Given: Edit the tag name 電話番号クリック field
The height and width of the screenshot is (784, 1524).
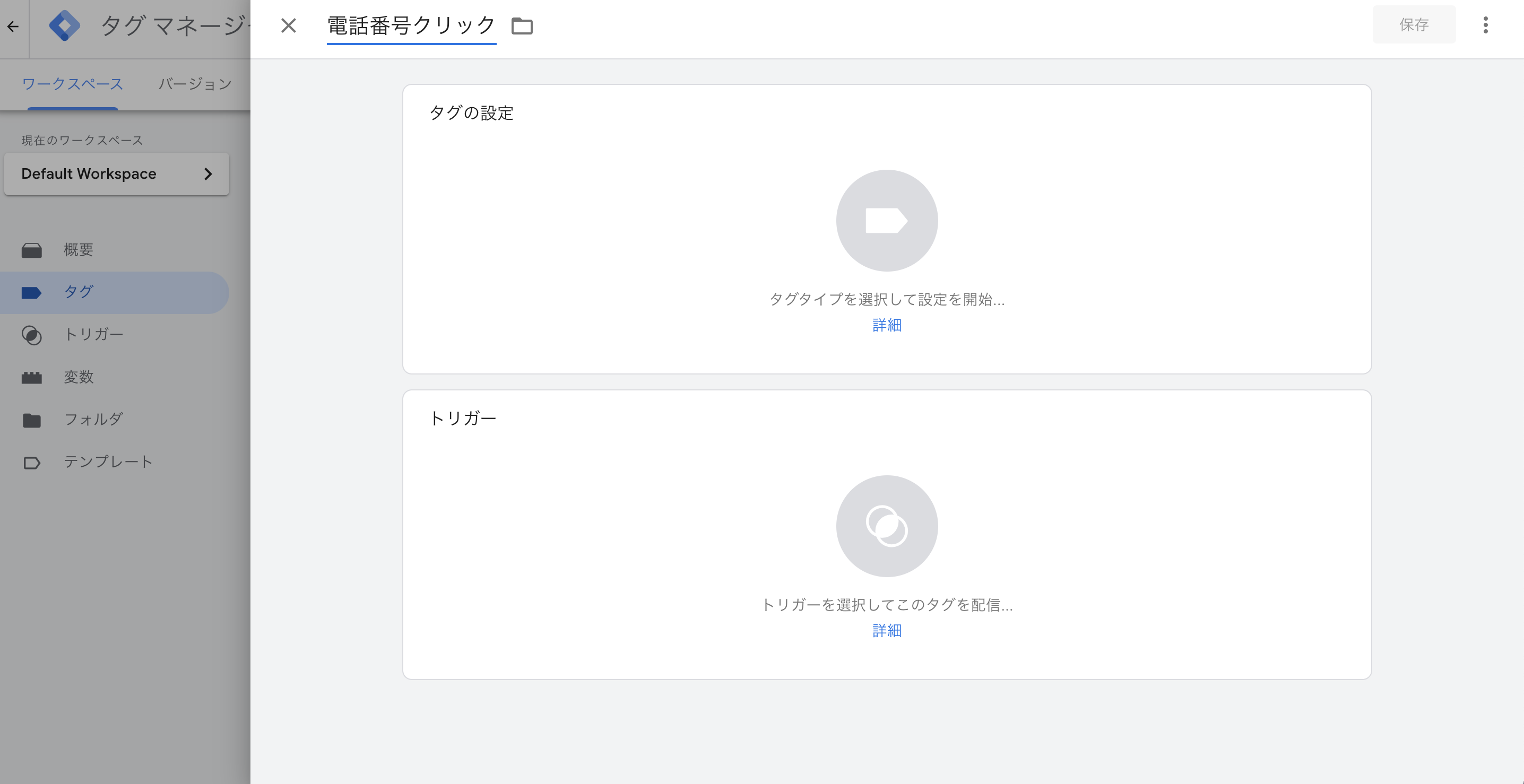Looking at the screenshot, I should 411,26.
